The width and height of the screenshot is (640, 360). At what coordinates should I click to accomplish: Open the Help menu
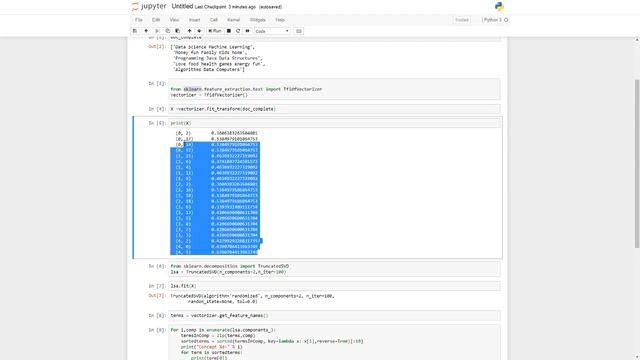click(280, 20)
